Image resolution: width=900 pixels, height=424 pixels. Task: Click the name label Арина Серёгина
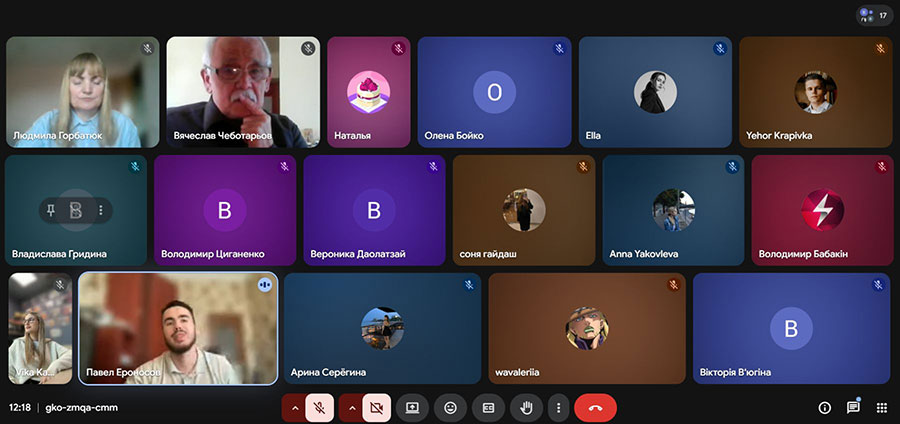328,372
